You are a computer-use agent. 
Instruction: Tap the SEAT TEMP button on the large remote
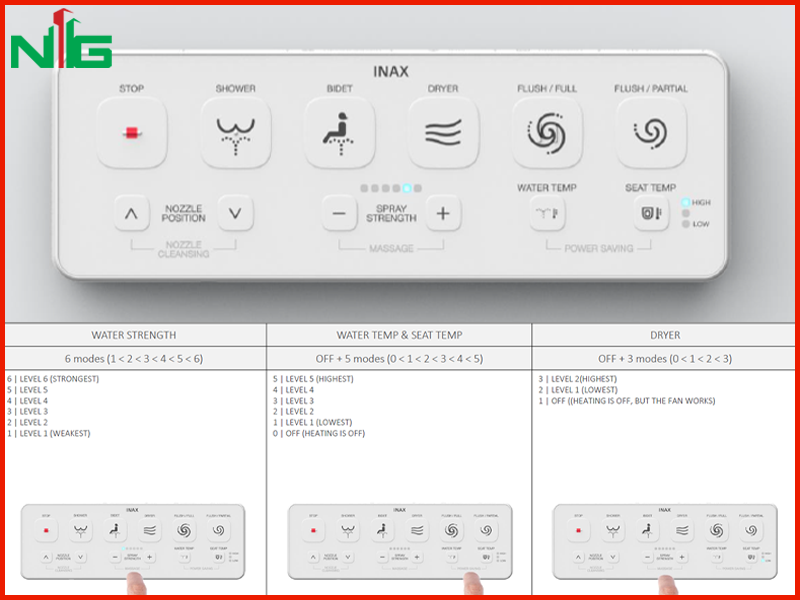pyautogui.click(x=651, y=213)
